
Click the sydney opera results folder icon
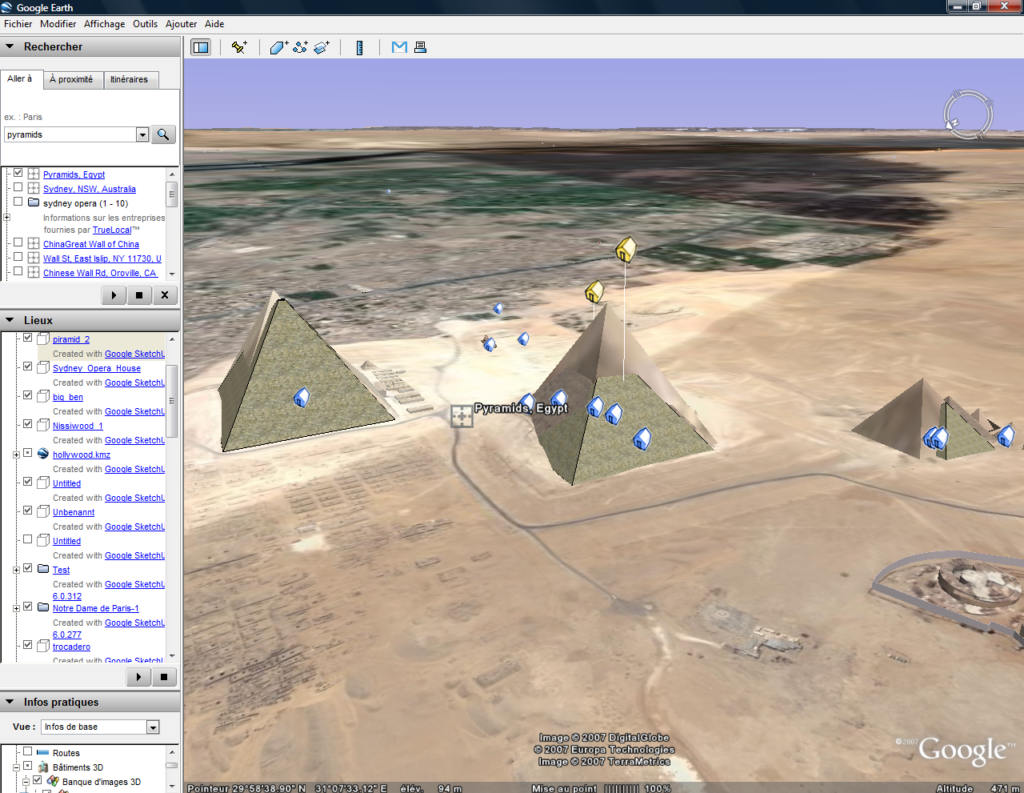(33, 202)
